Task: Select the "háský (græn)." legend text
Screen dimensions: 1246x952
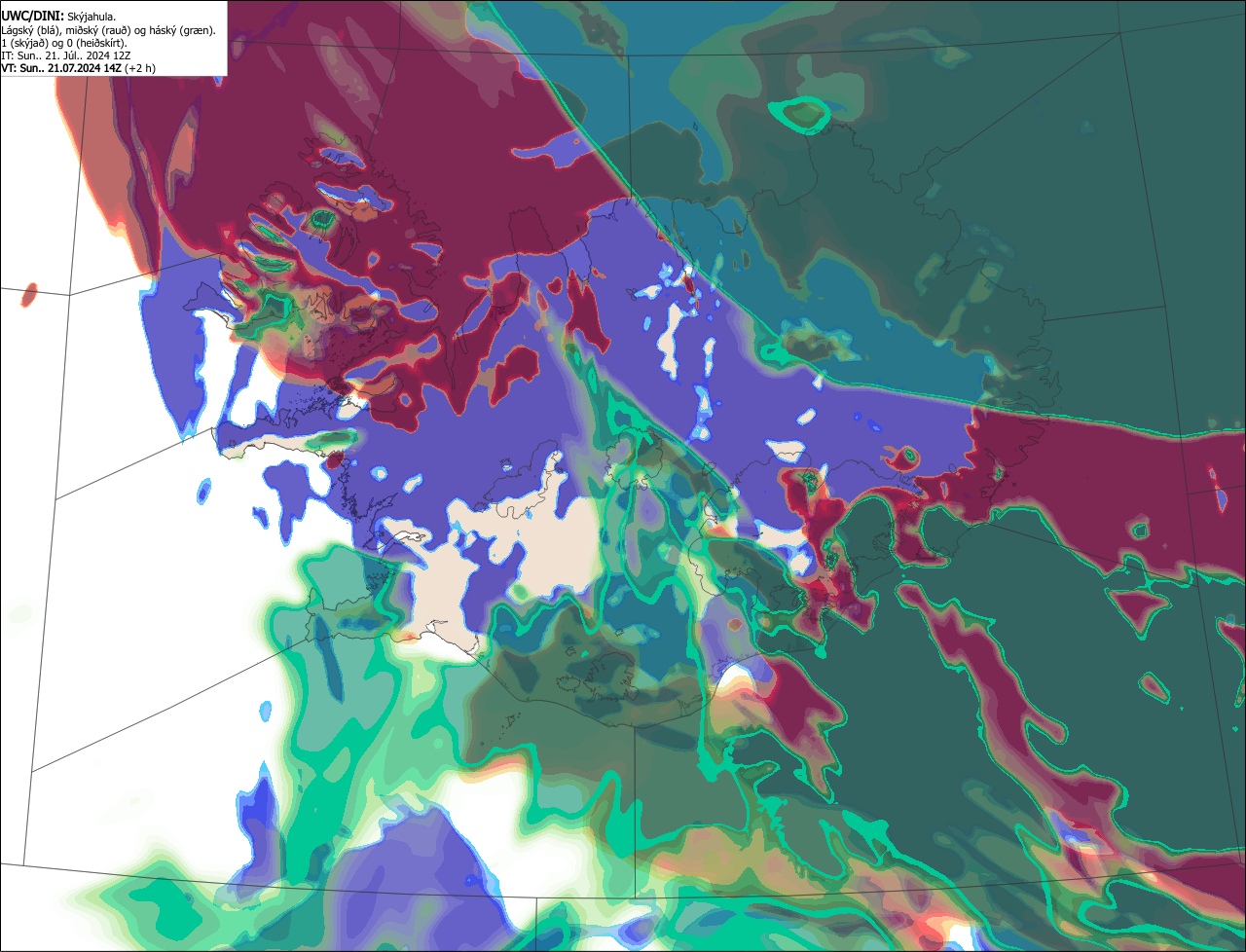Action: point(182,31)
